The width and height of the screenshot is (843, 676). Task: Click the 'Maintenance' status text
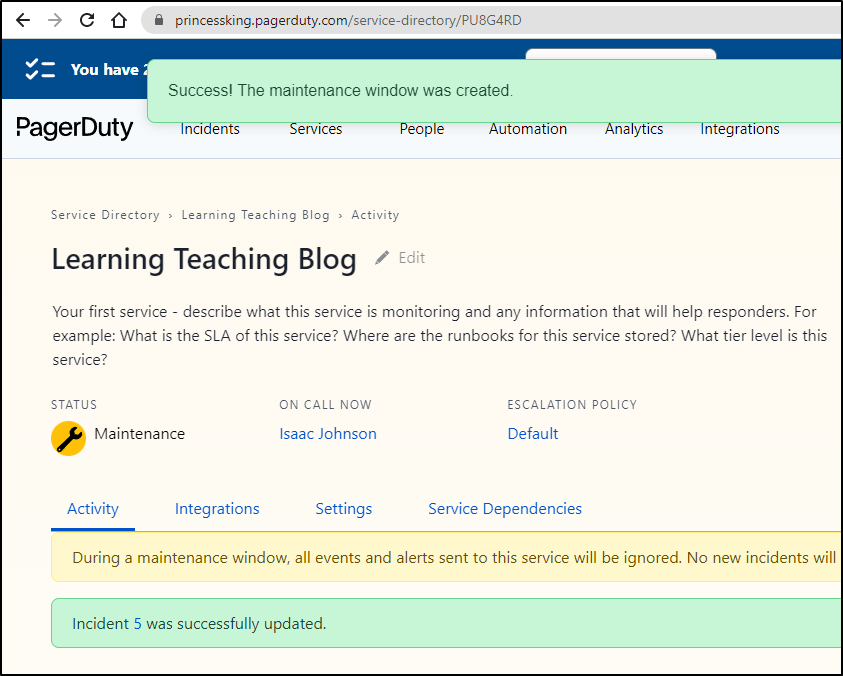(x=139, y=434)
